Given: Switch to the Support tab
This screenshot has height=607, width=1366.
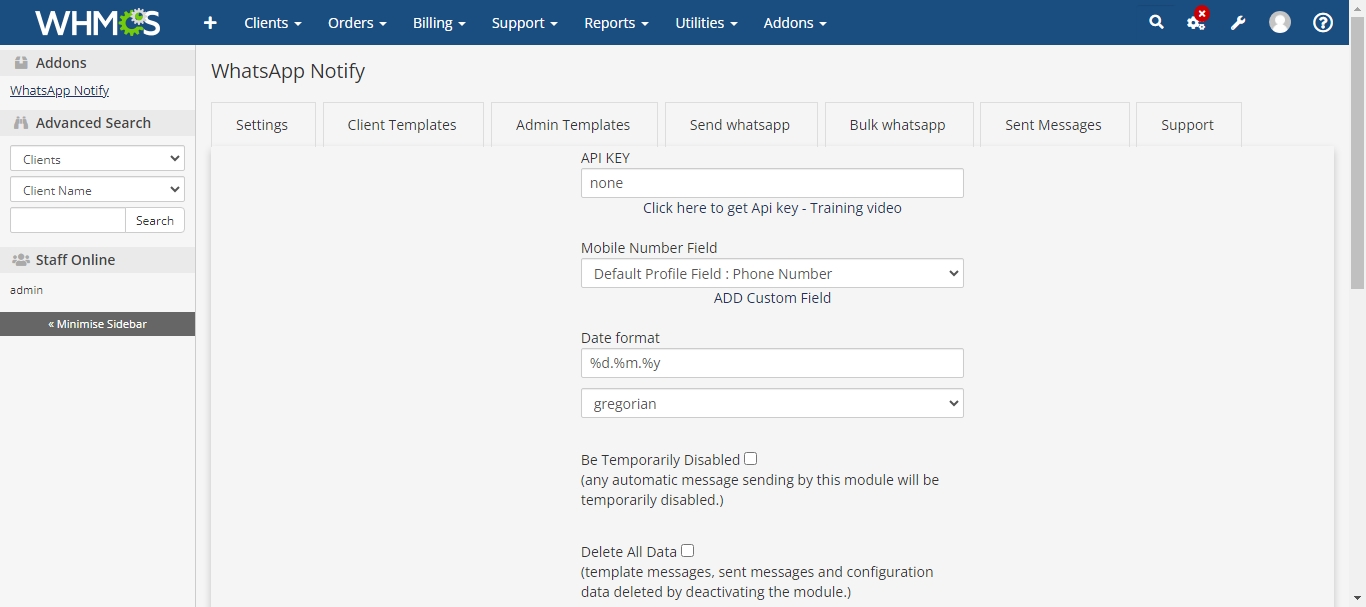Looking at the screenshot, I should click(x=1188, y=125).
